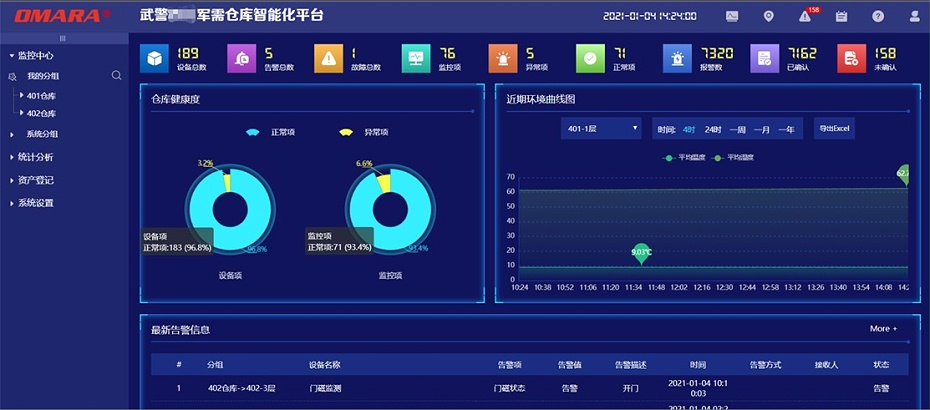Click search icon beside 我的分组

click(117, 76)
